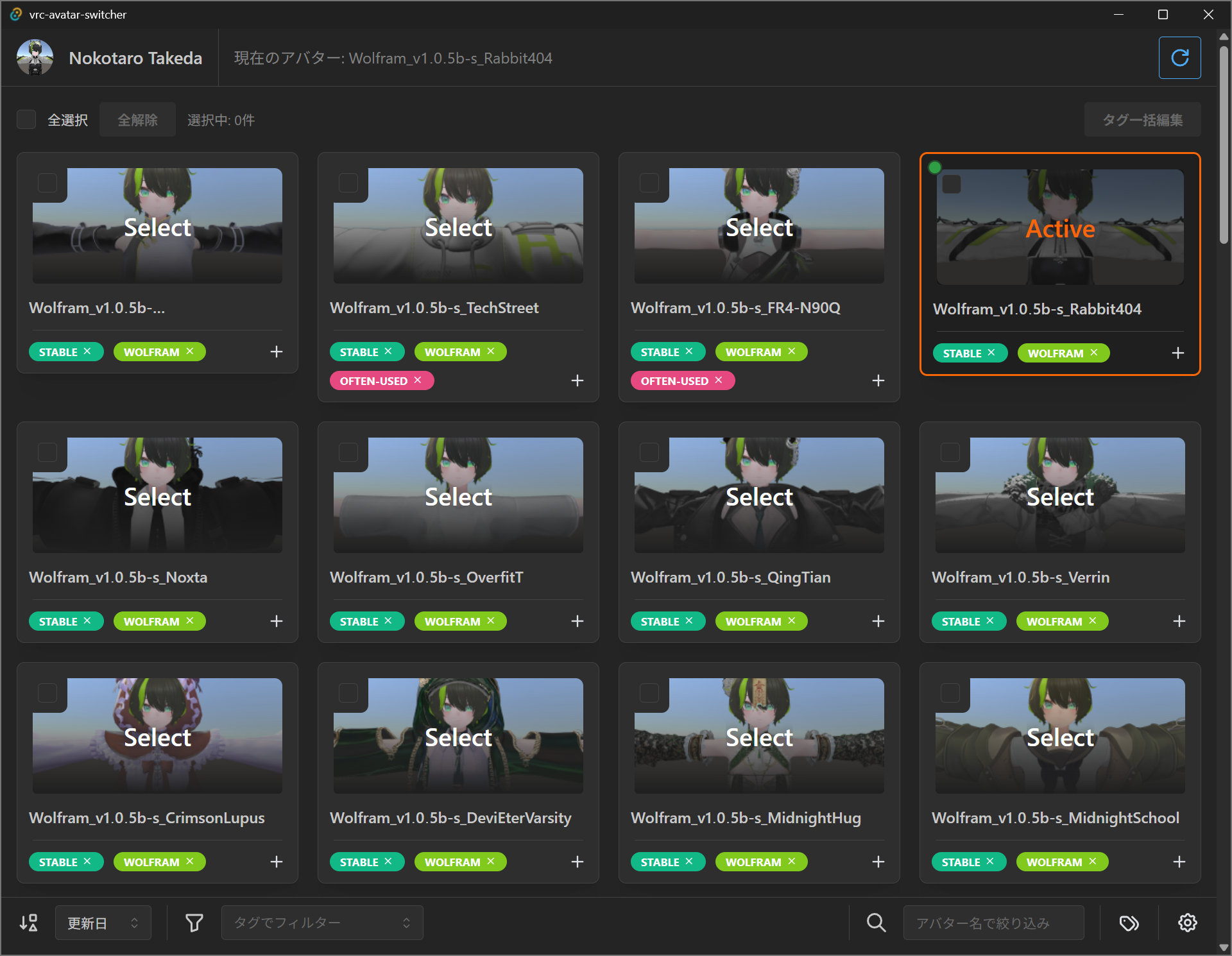1232x956 pixels.
Task: Tick the checkbox on the QingTian avatar
Action: 649,452
